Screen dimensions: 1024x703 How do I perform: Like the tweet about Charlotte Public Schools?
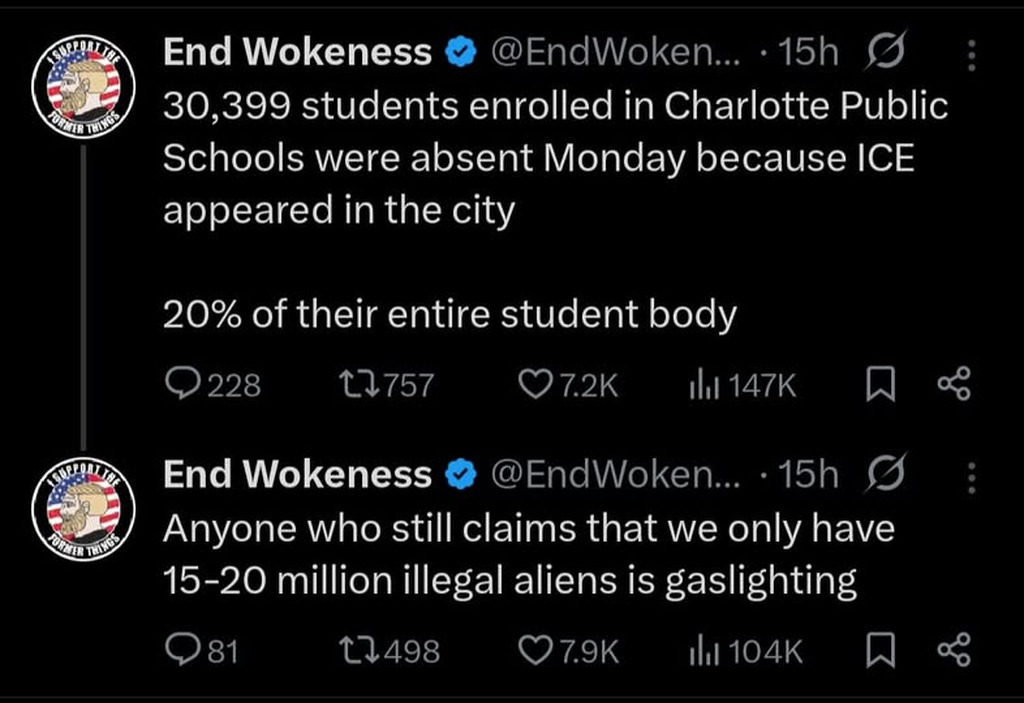[x=537, y=384]
